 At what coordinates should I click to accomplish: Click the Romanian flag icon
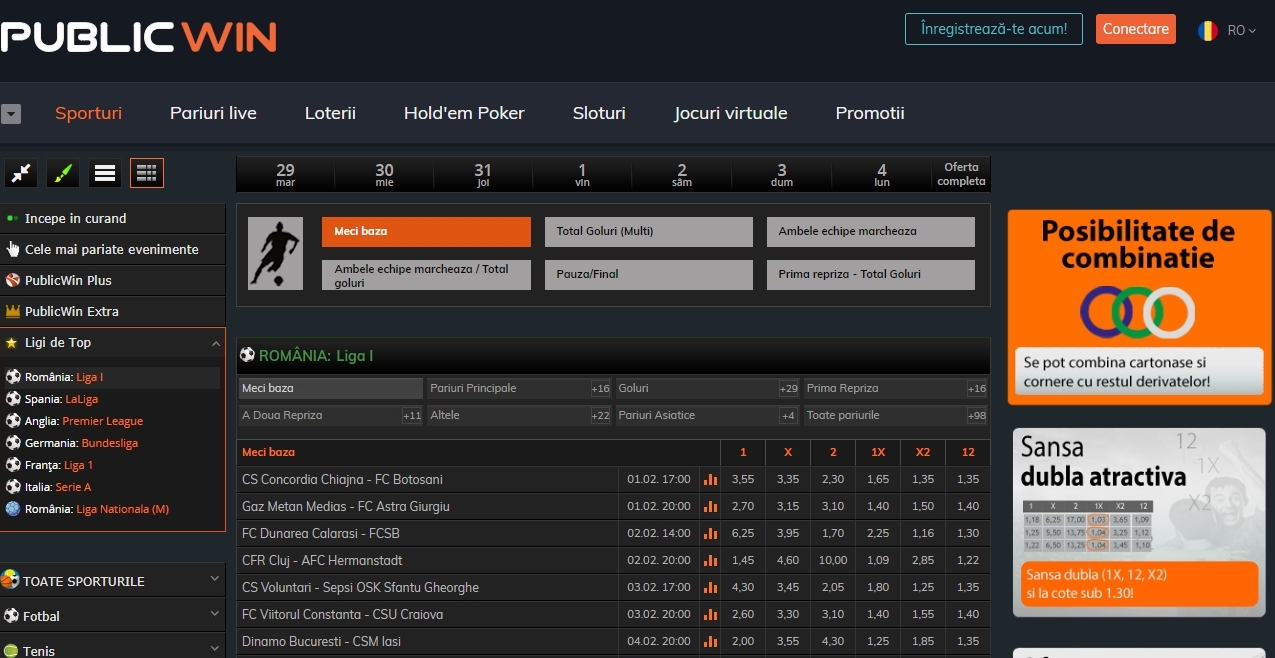1208,30
